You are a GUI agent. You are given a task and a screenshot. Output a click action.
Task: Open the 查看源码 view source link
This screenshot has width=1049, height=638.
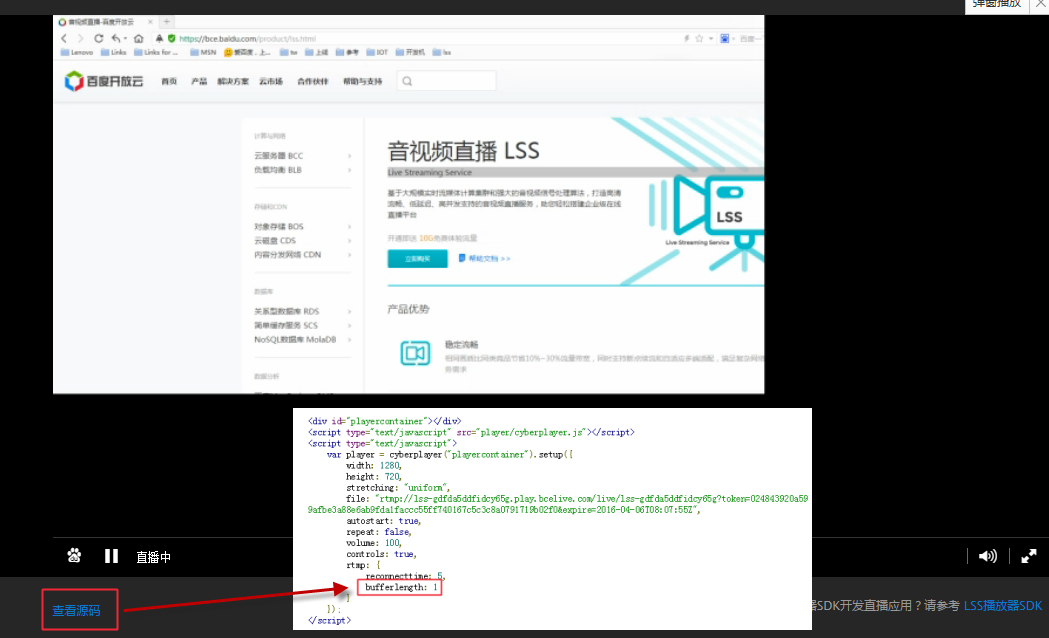click(76, 611)
